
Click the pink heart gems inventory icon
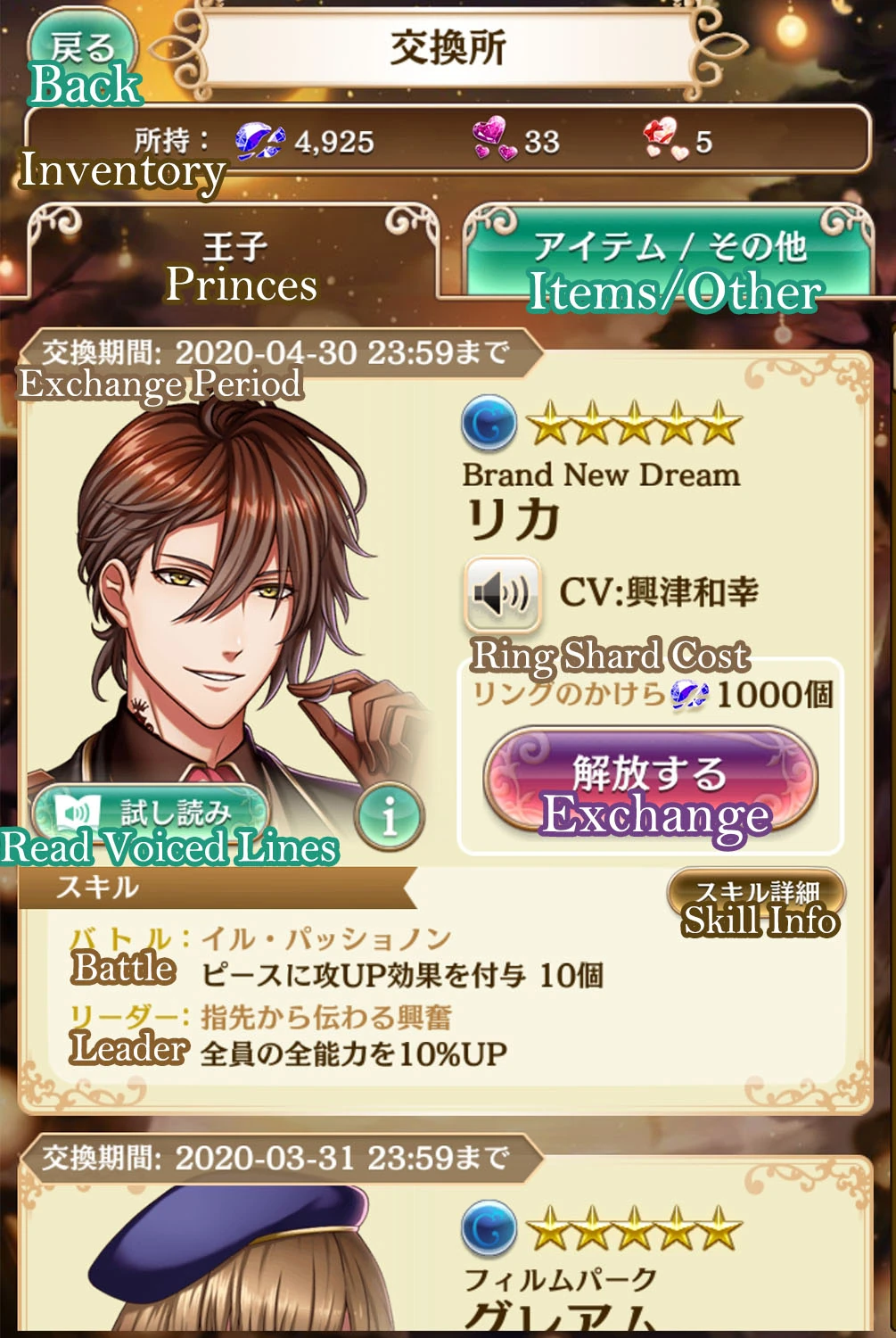point(494,140)
